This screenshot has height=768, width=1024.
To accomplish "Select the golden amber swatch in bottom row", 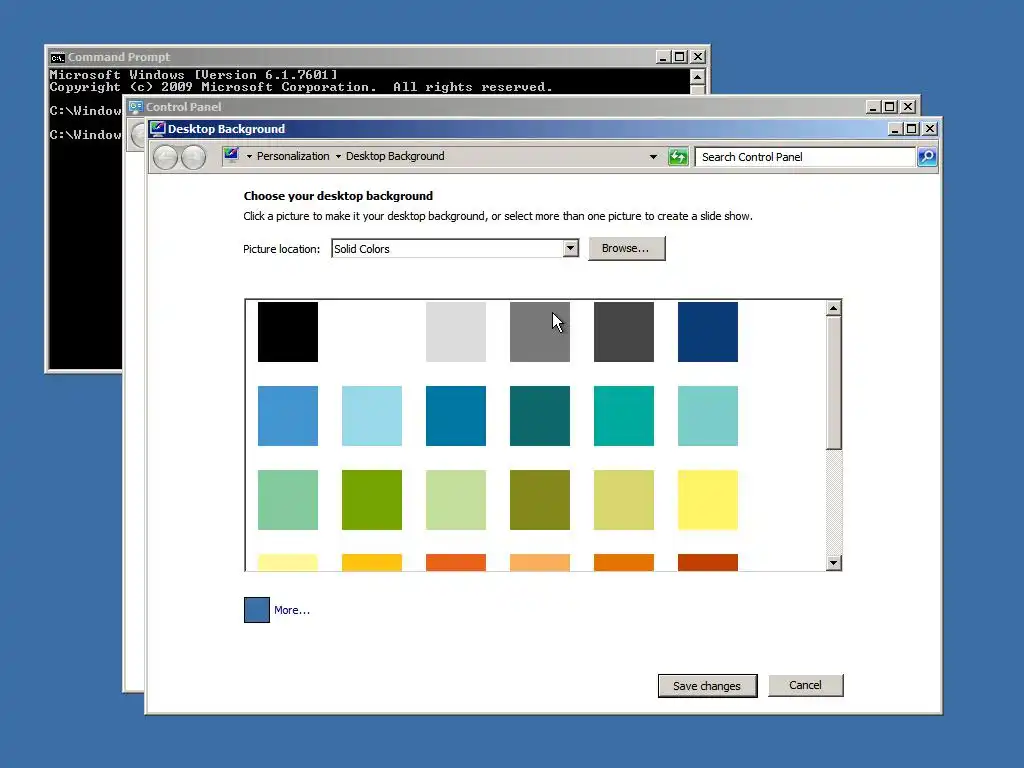I will pyautogui.click(x=372, y=562).
